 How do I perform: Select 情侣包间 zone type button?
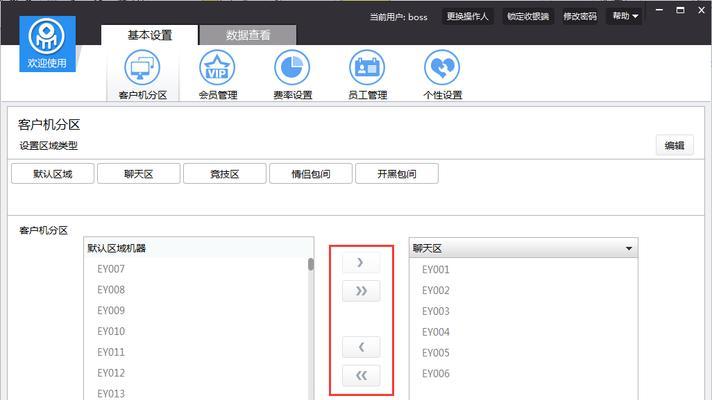pos(311,174)
